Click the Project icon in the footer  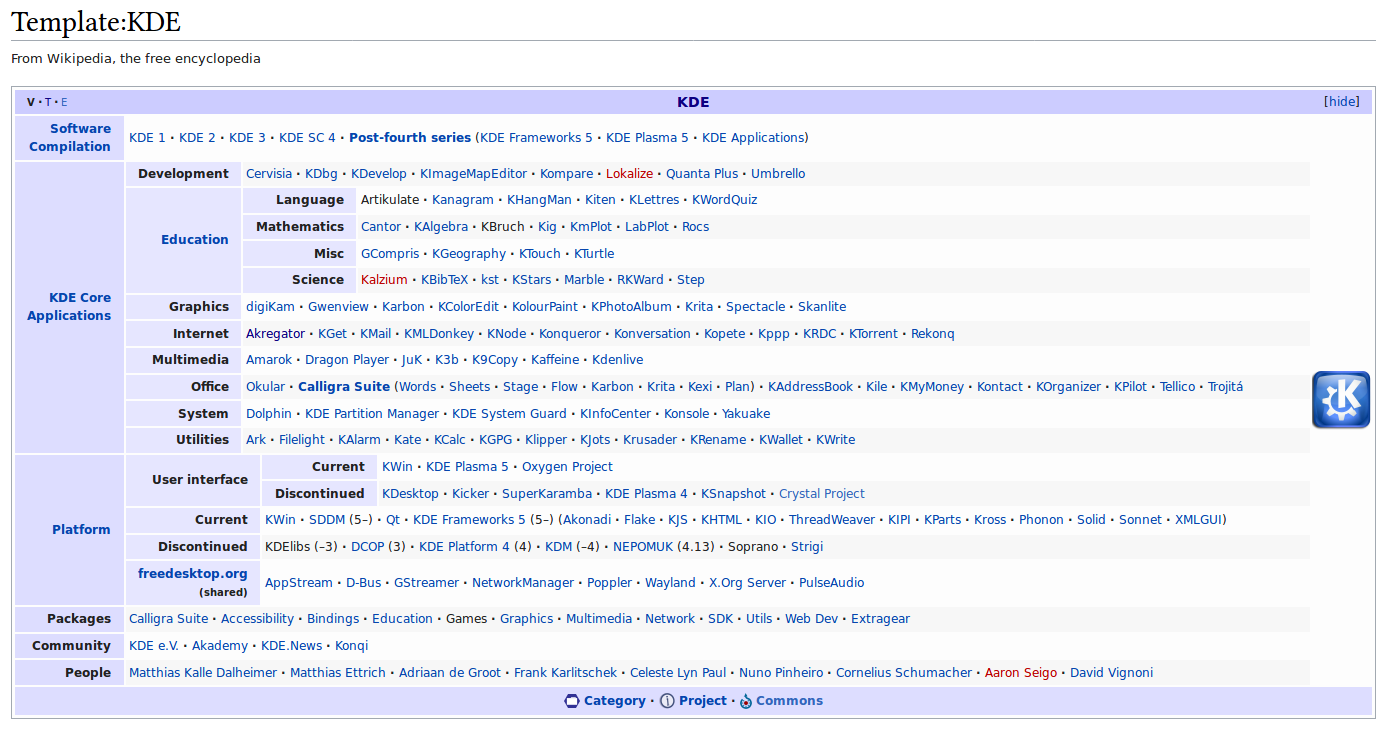pyautogui.click(x=667, y=701)
